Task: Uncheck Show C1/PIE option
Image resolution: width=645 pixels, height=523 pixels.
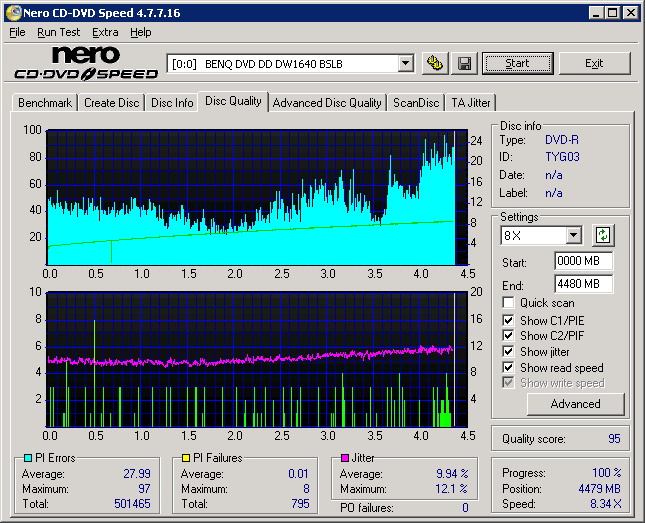Action: pos(509,320)
